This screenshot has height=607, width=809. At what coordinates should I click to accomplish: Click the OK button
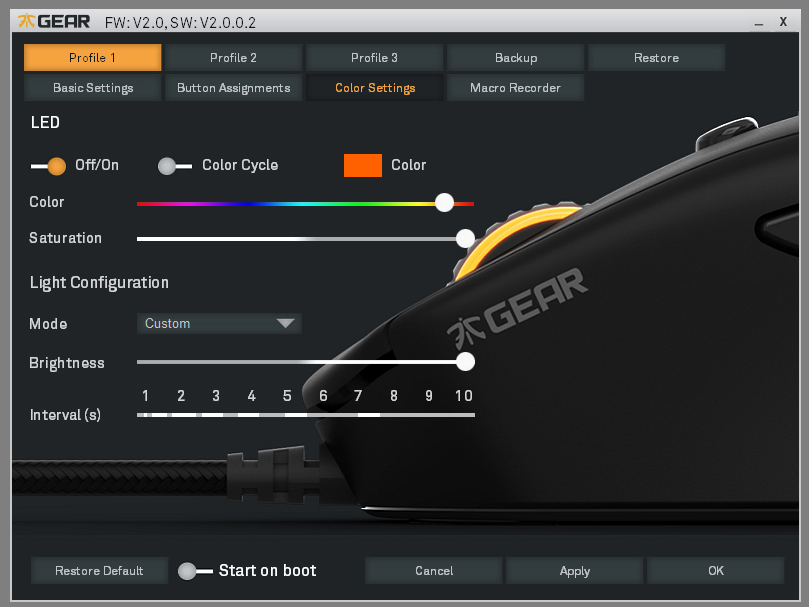click(x=716, y=570)
